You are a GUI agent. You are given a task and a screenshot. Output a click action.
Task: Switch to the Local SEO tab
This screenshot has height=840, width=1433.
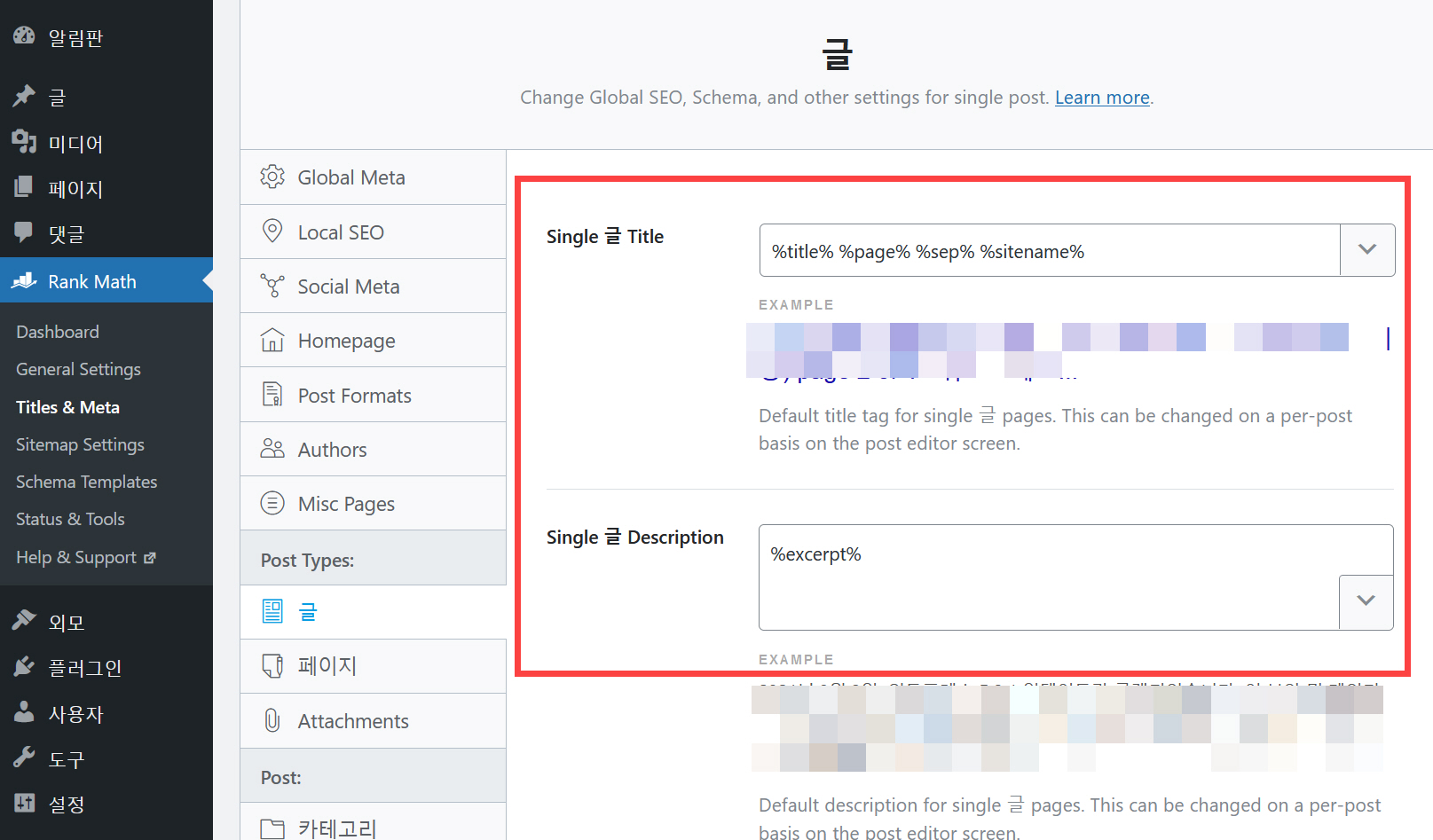[x=373, y=232]
